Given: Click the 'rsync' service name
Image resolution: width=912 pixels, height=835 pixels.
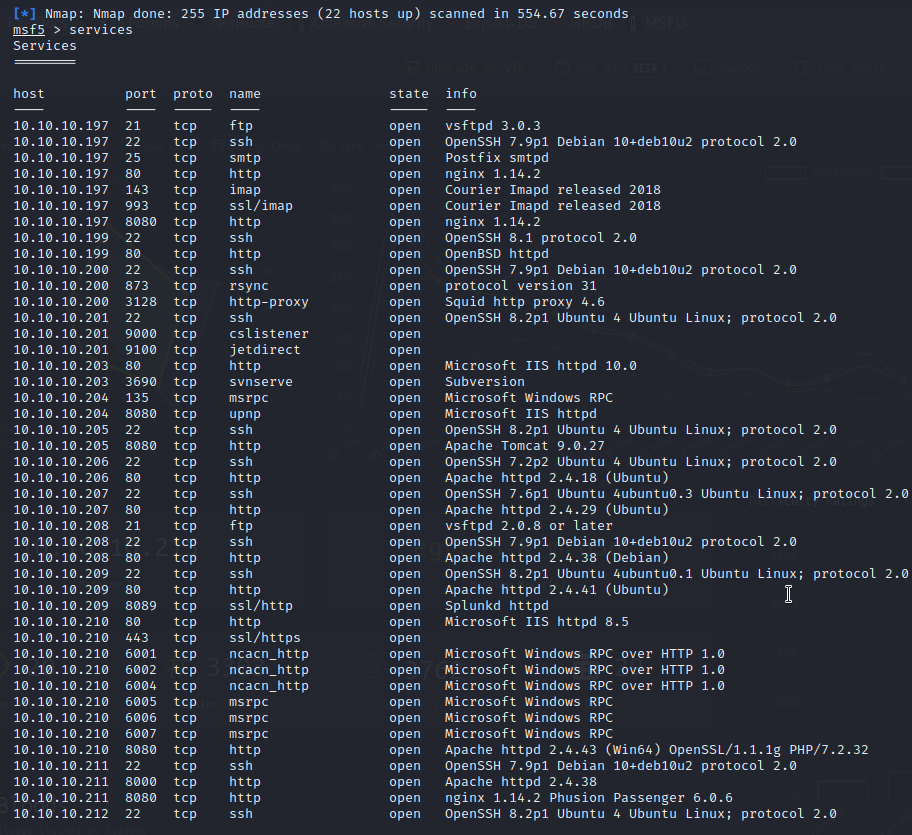Looking at the screenshot, I should (249, 286).
